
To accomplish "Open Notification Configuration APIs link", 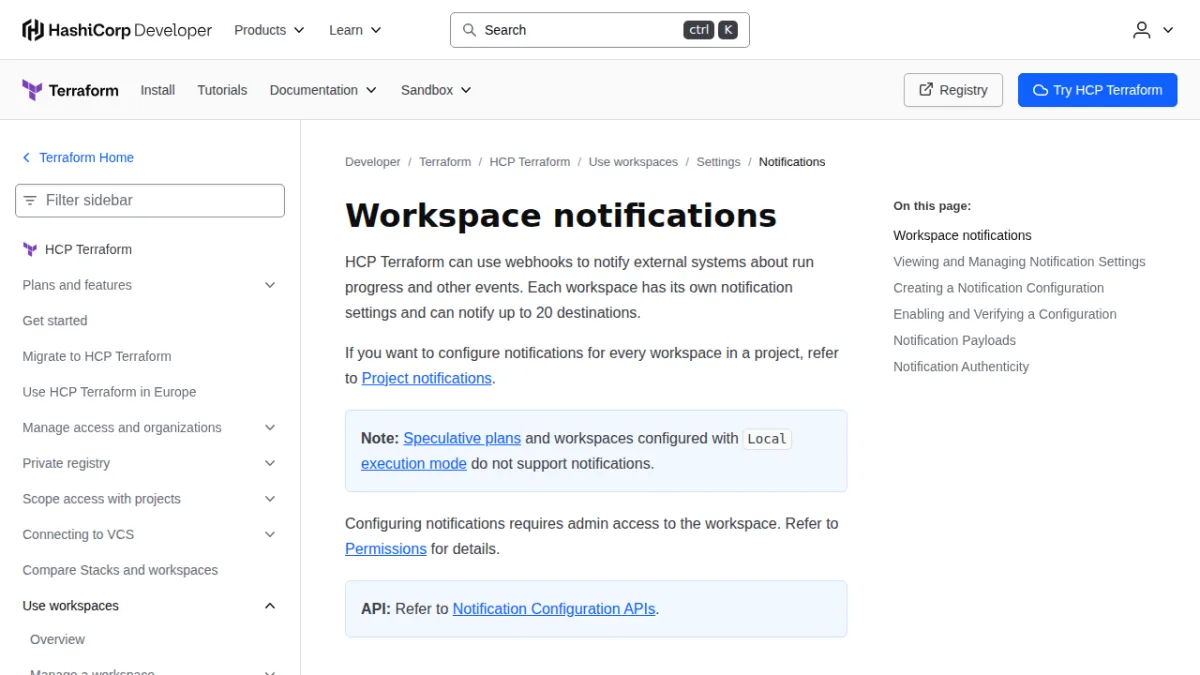I will tap(554, 609).
